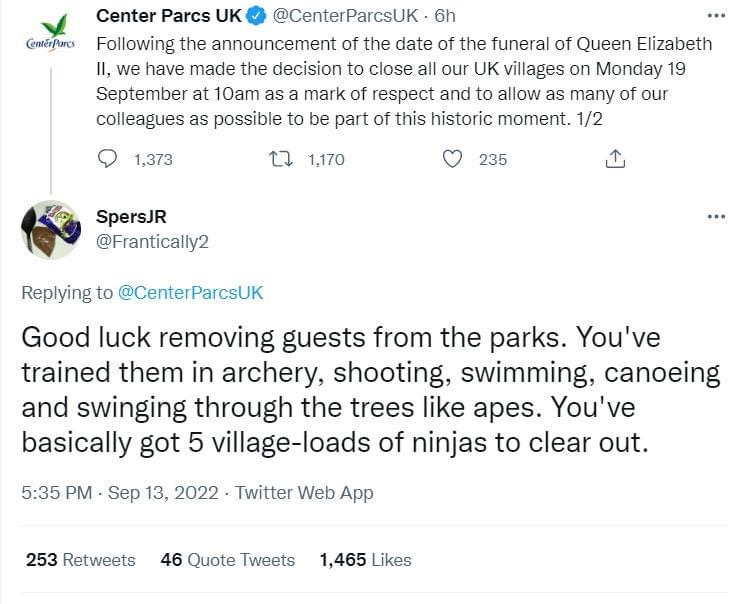Open more options on SpersJR reply
This screenshot has height=604, width=733.
pos(715,217)
